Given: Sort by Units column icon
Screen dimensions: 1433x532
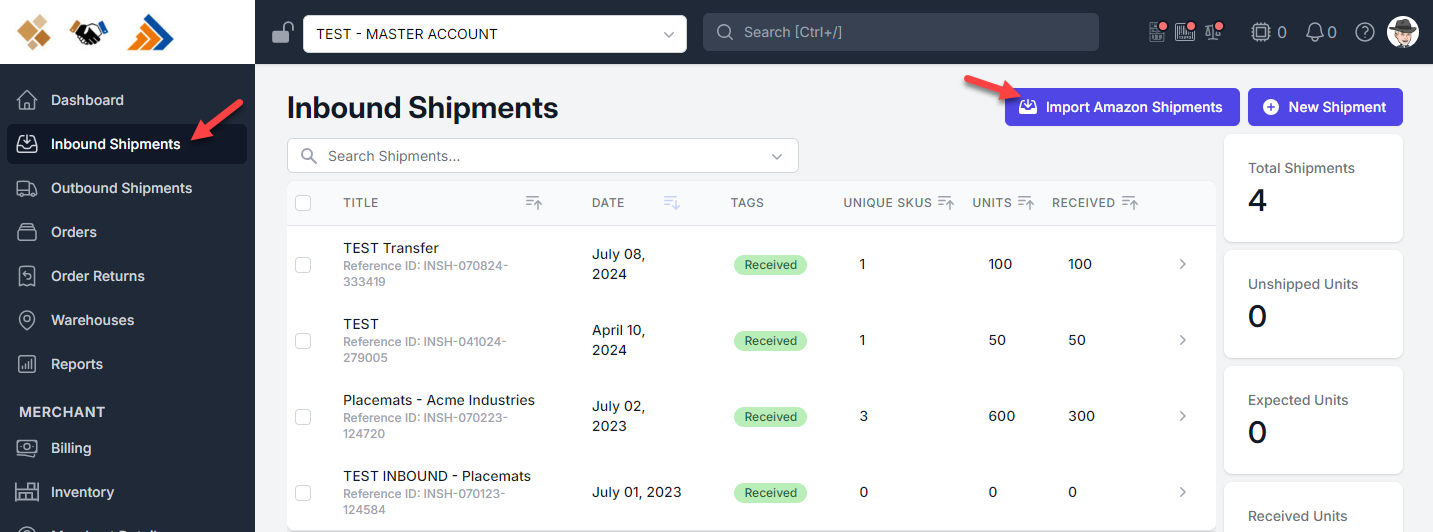Looking at the screenshot, I should (1026, 203).
